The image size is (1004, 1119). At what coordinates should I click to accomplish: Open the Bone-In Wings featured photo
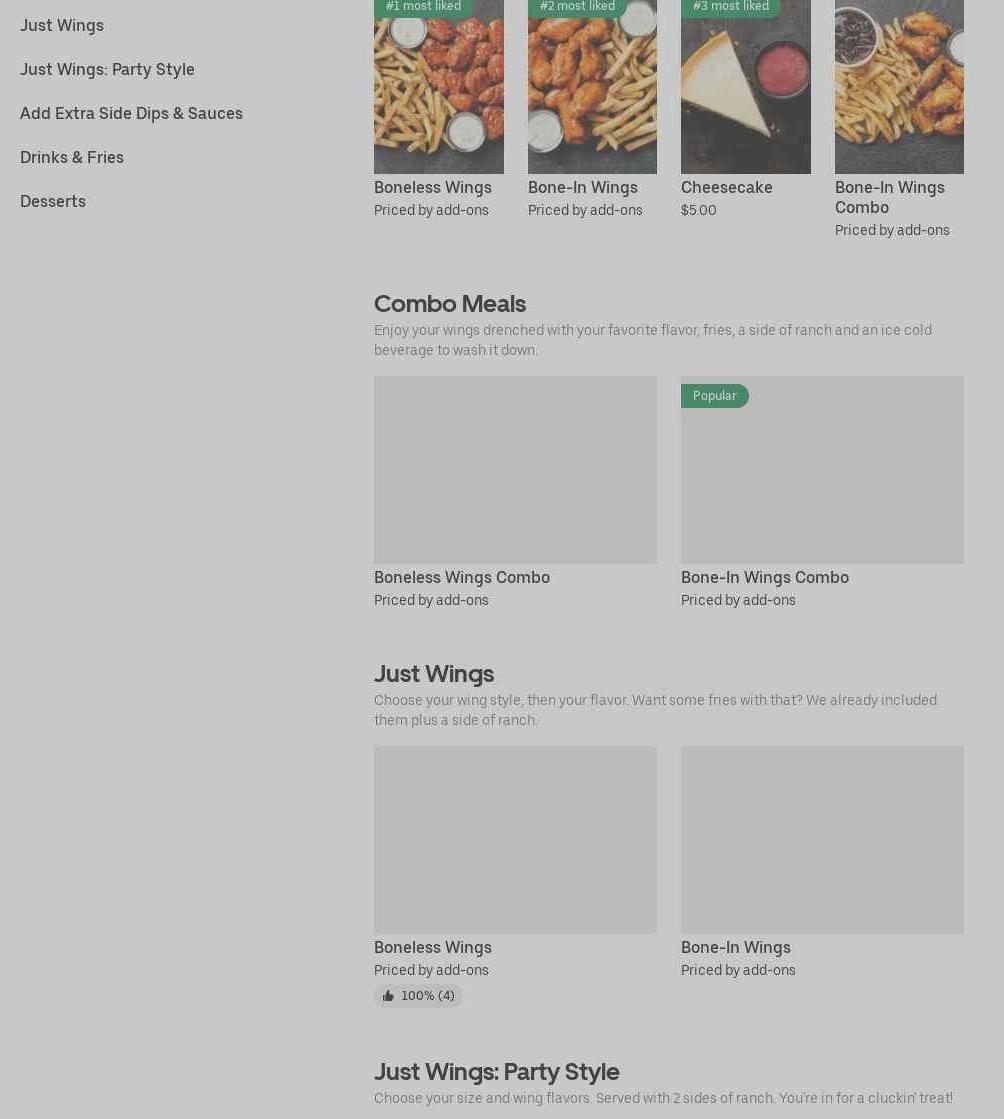click(x=592, y=87)
